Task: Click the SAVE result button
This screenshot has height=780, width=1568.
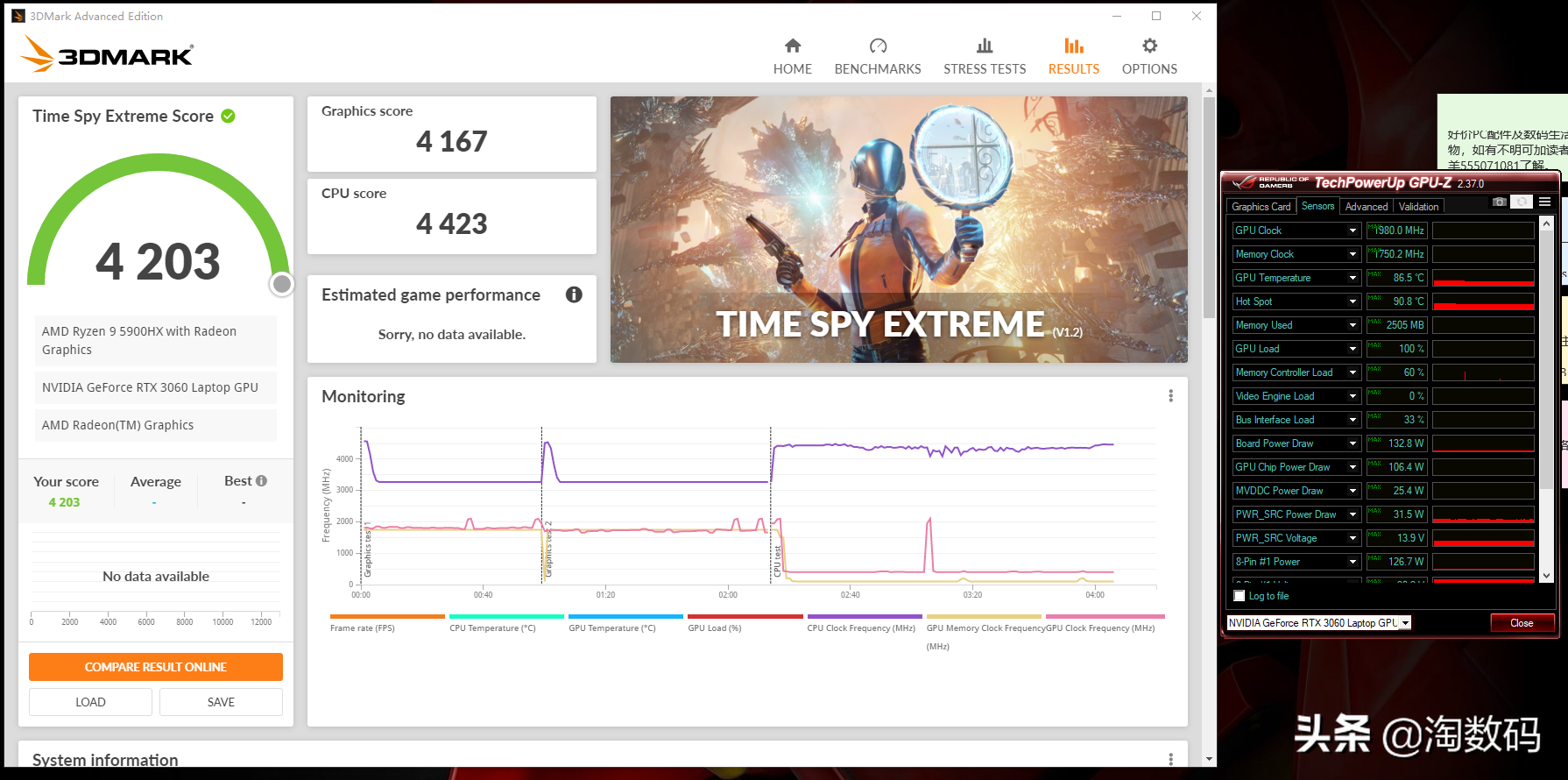Action: coord(221,702)
